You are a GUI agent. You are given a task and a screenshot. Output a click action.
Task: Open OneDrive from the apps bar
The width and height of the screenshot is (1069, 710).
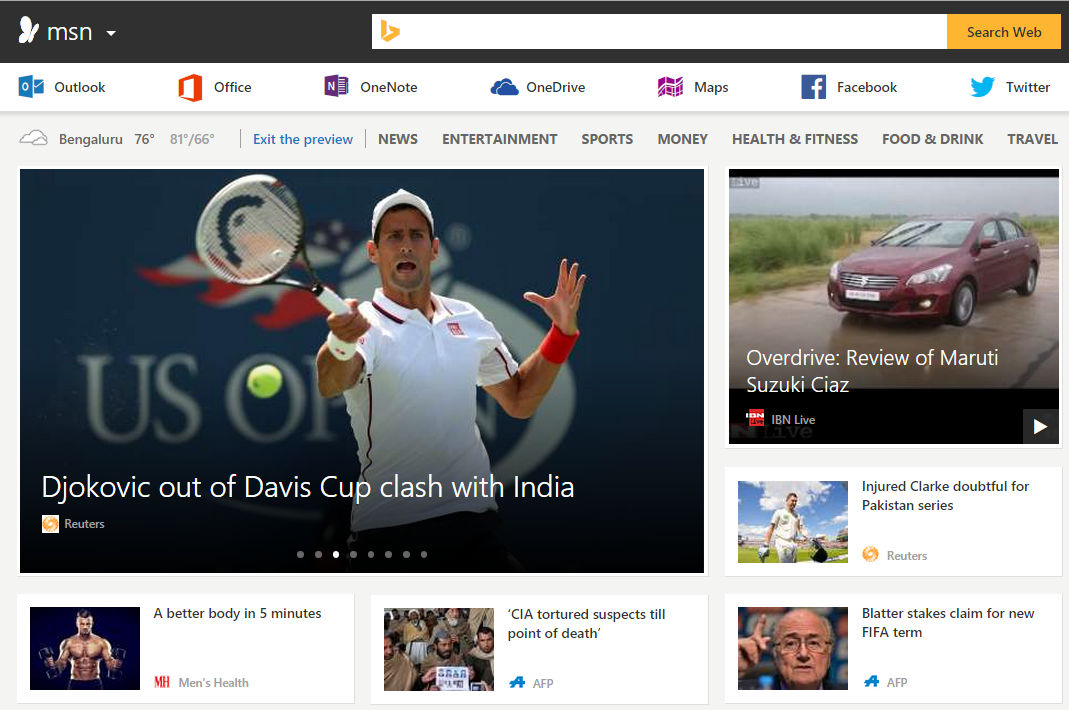(537, 87)
